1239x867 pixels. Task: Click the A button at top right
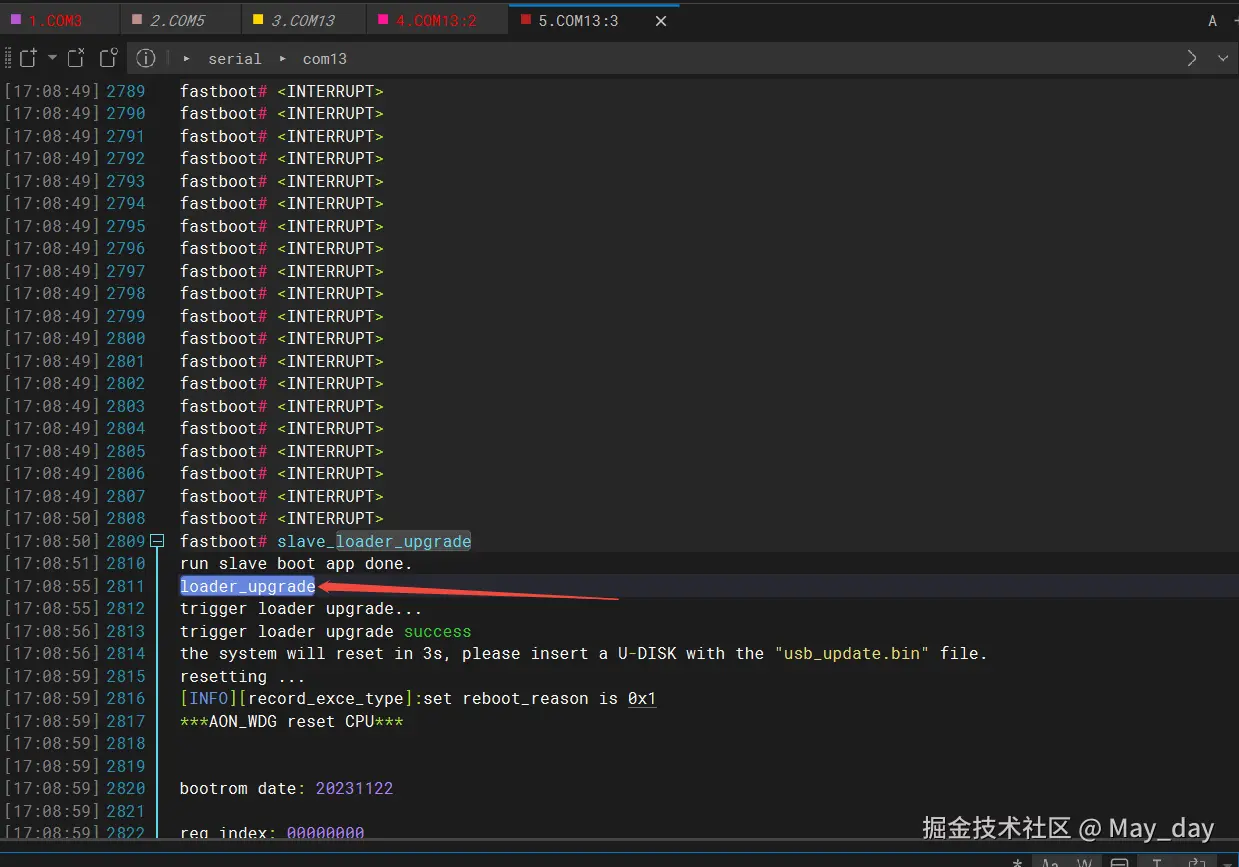[1212, 21]
